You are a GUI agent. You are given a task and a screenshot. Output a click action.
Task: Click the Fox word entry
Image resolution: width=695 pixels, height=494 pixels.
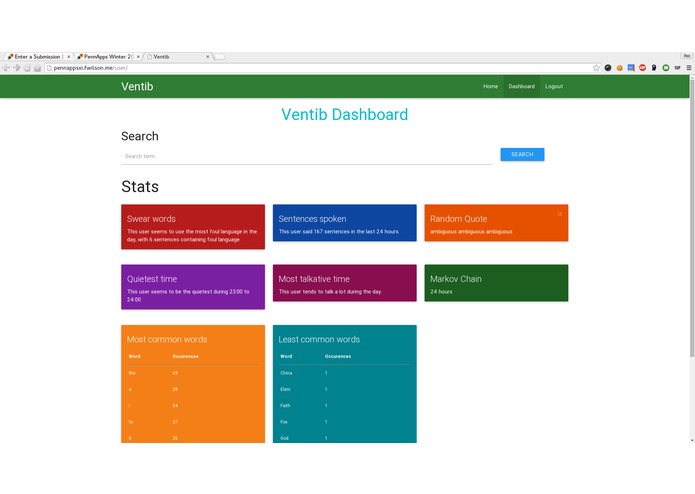(284, 422)
